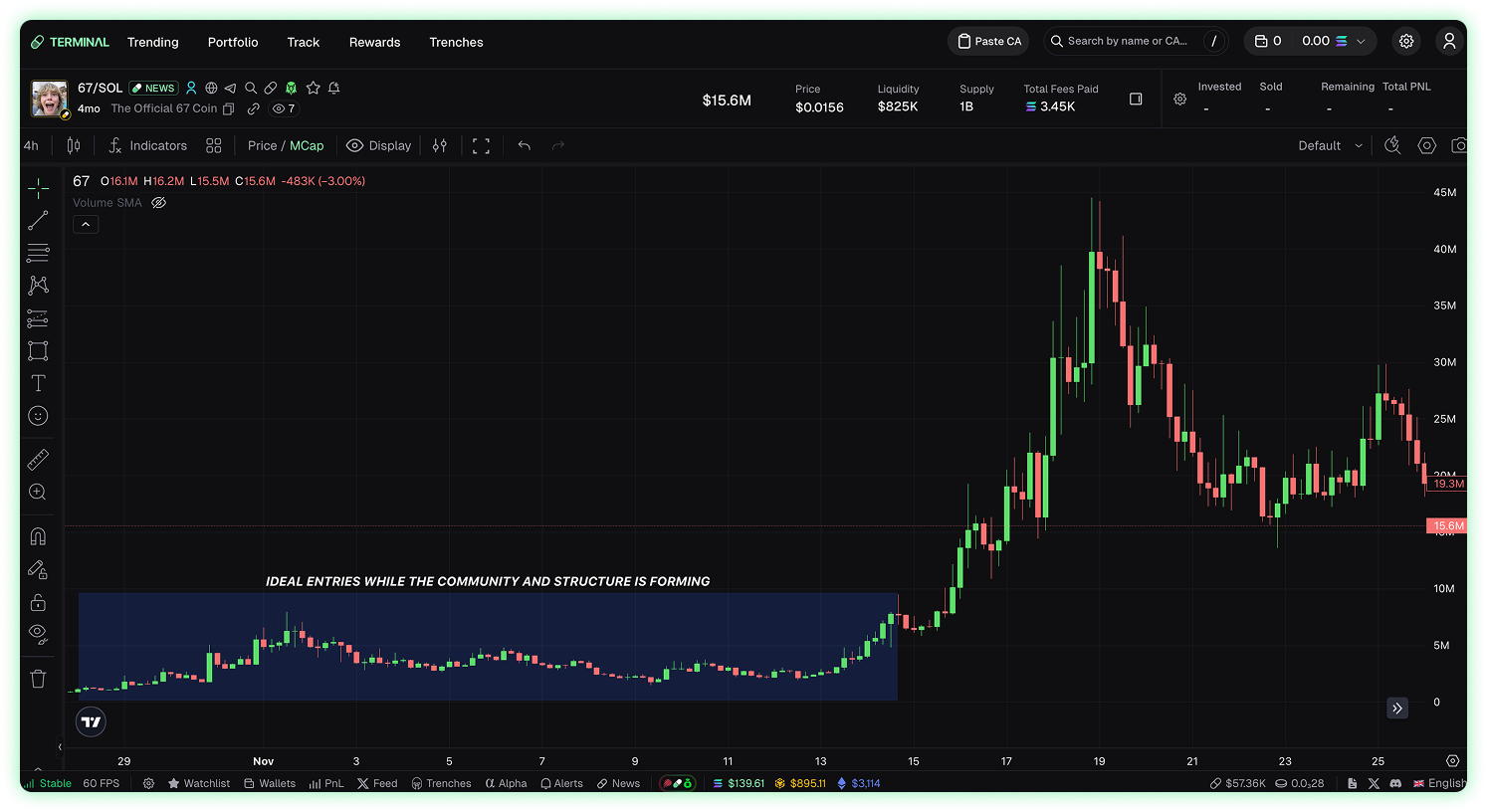The height and width of the screenshot is (812, 1487).
Task: Open the Indicators menu
Action: tap(147, 145)
